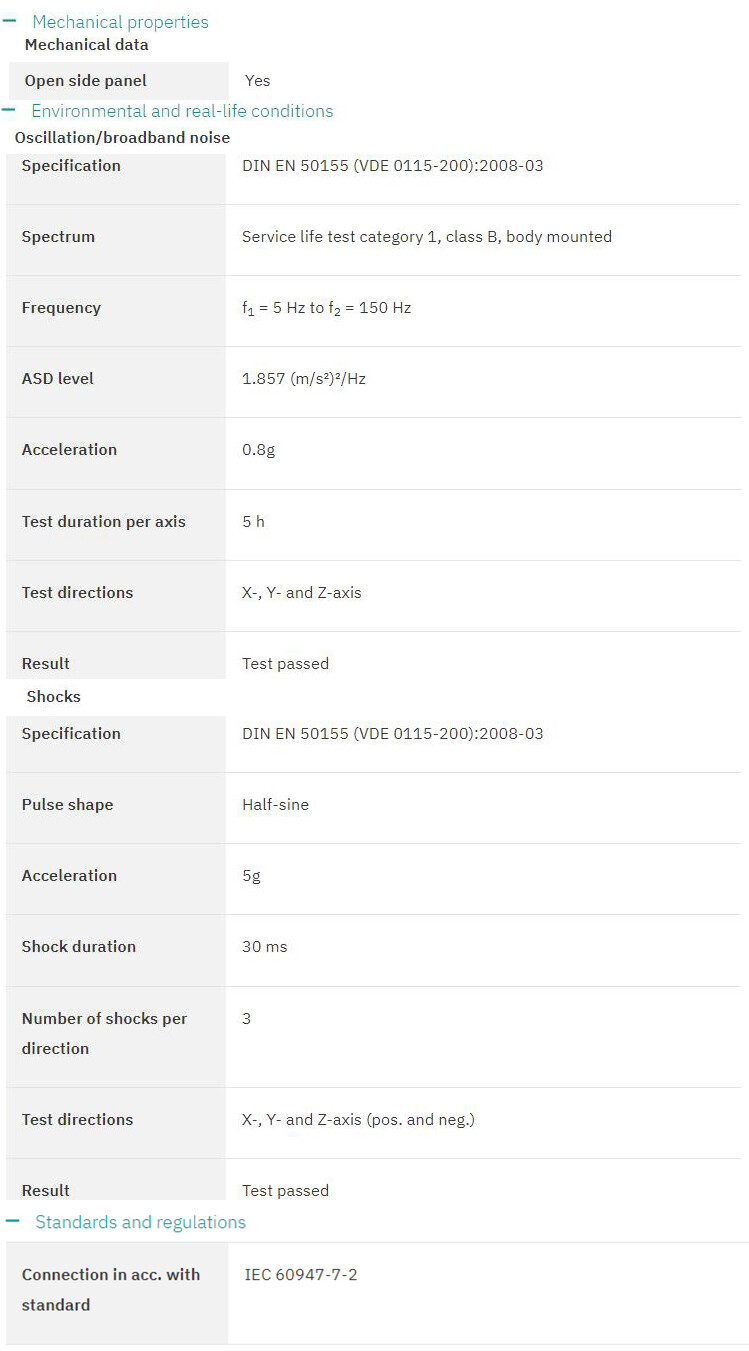
Task: Click minus icon beside Standards and regulations
Action: coord(13,1221)
